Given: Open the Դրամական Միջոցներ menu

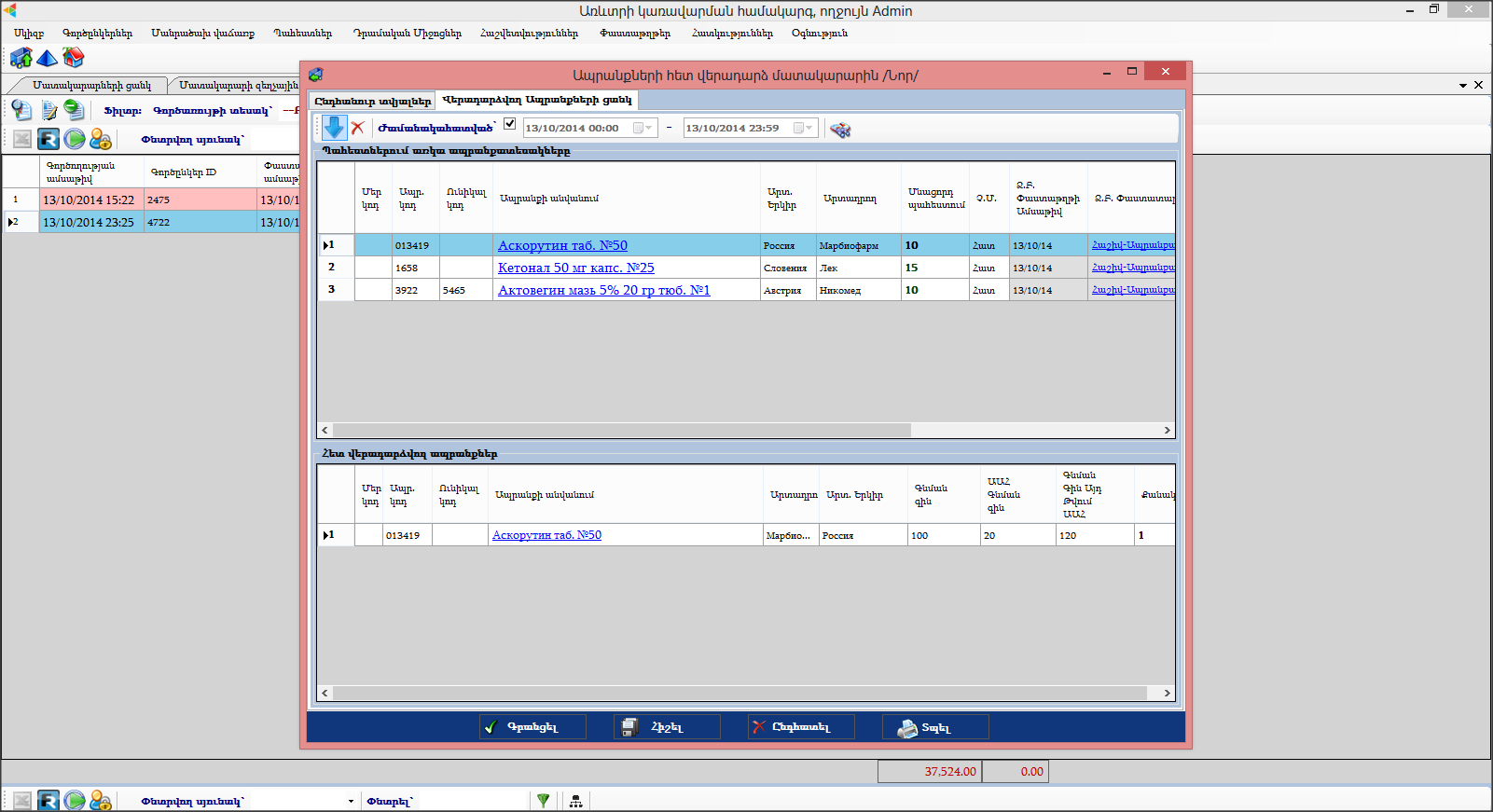Looking at the screenshot, I should (x=407, y=33).
